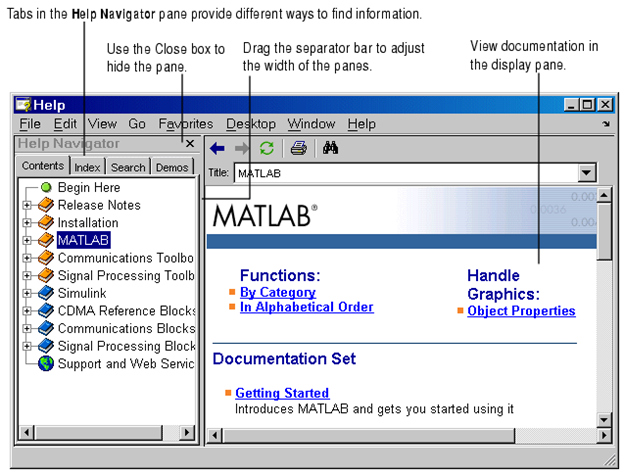
Task: Follow the By Category link
Action: point(277,293)
